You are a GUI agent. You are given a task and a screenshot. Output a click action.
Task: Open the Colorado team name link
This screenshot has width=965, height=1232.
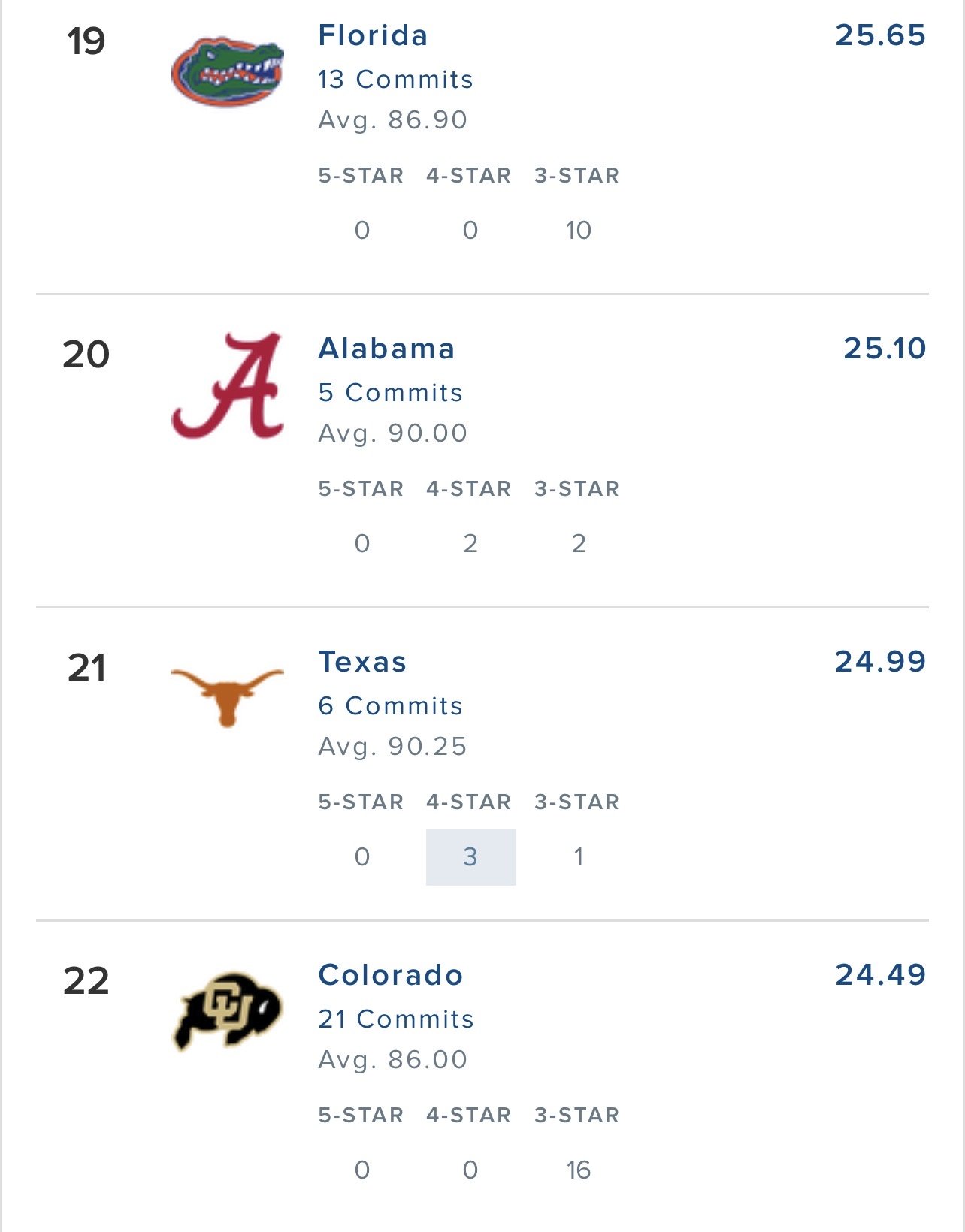tap(391, 975)
